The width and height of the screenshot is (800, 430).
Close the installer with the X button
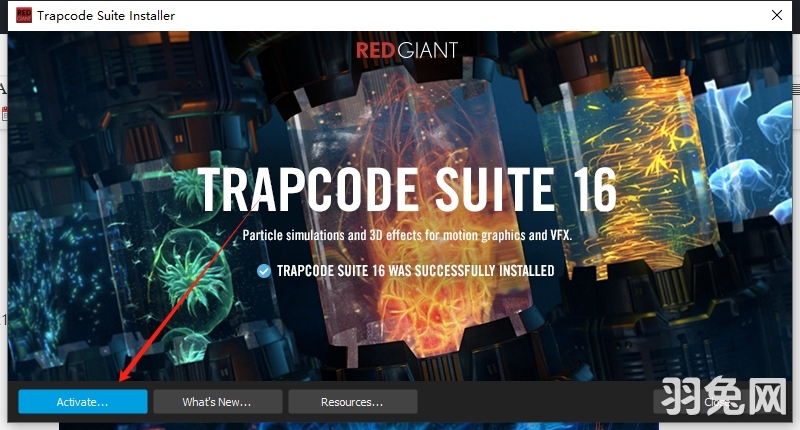coord(776,15)
